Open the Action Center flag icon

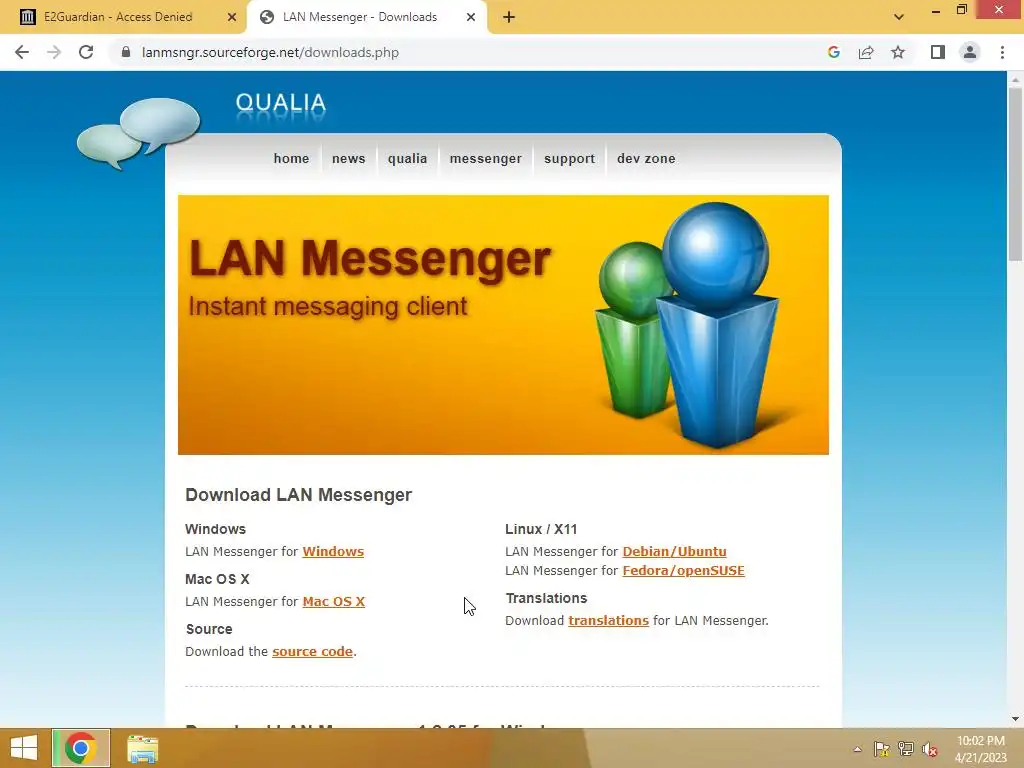(882, 749)
